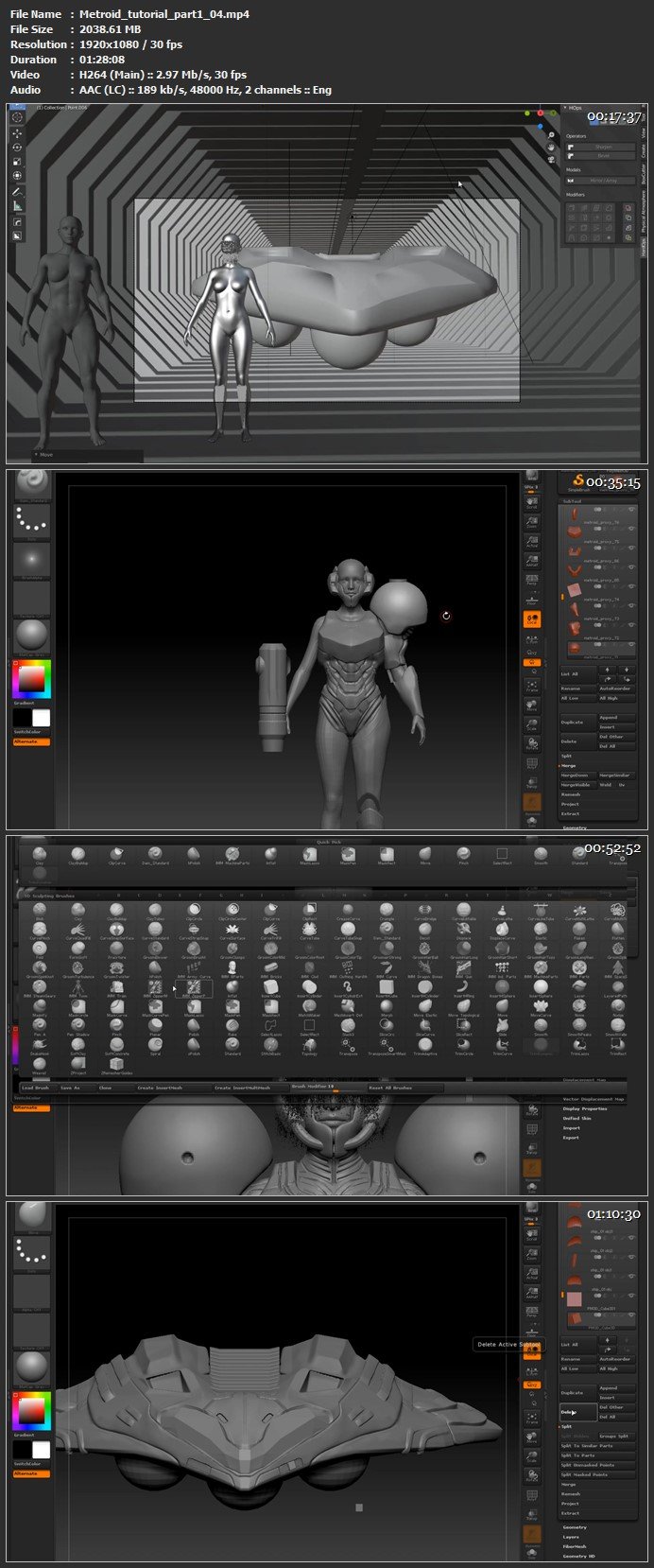Open the Create sidebar tab in Blender

644,151
